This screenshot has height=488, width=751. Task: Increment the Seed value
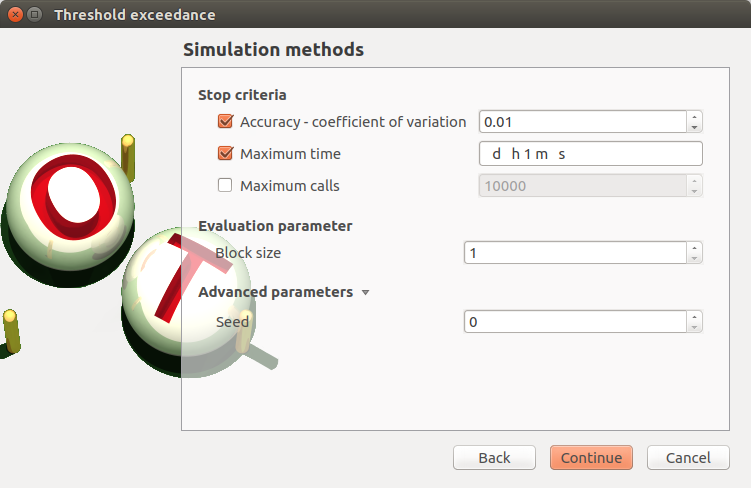tap(694, 317)
